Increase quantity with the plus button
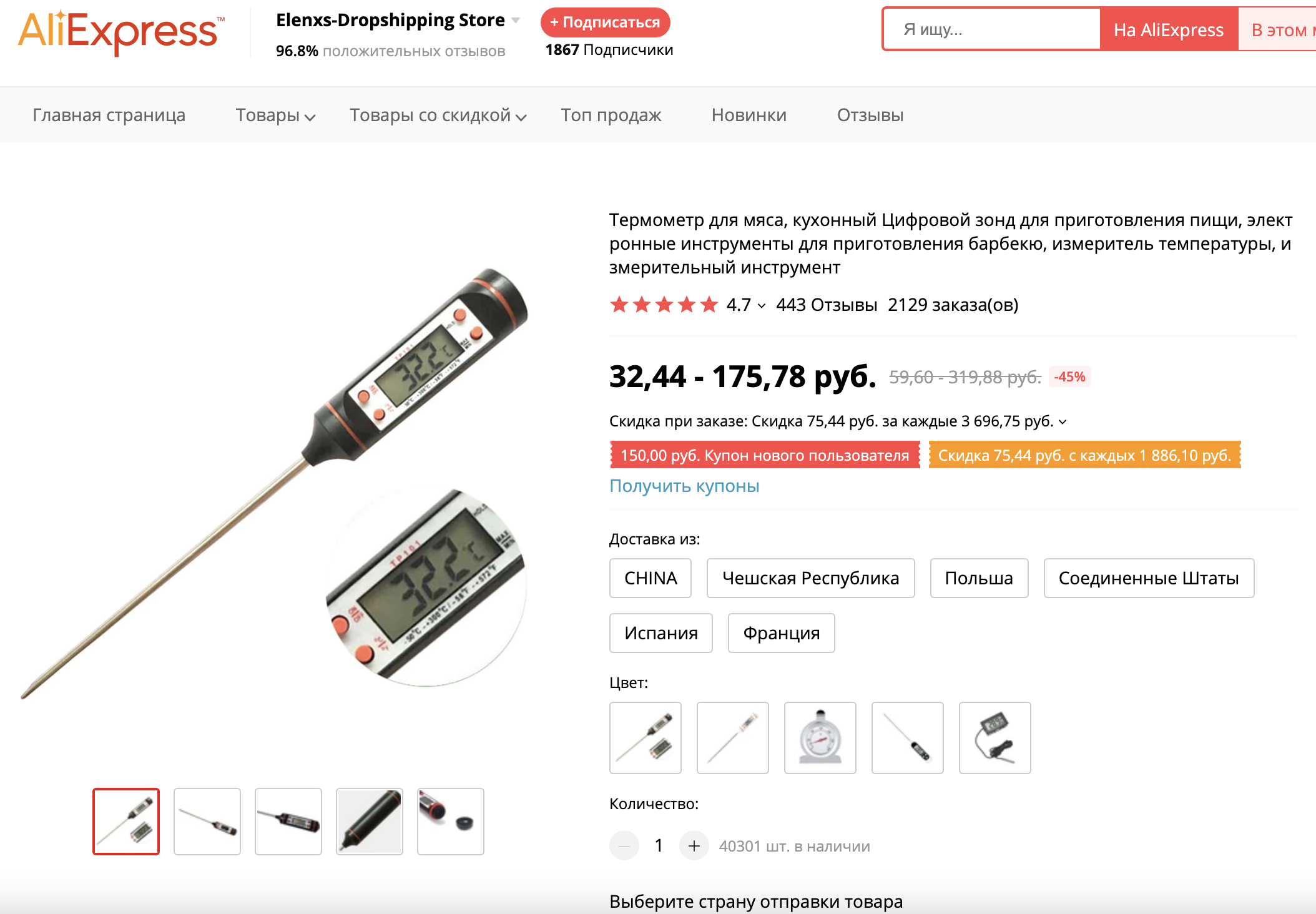 [694, 846]
